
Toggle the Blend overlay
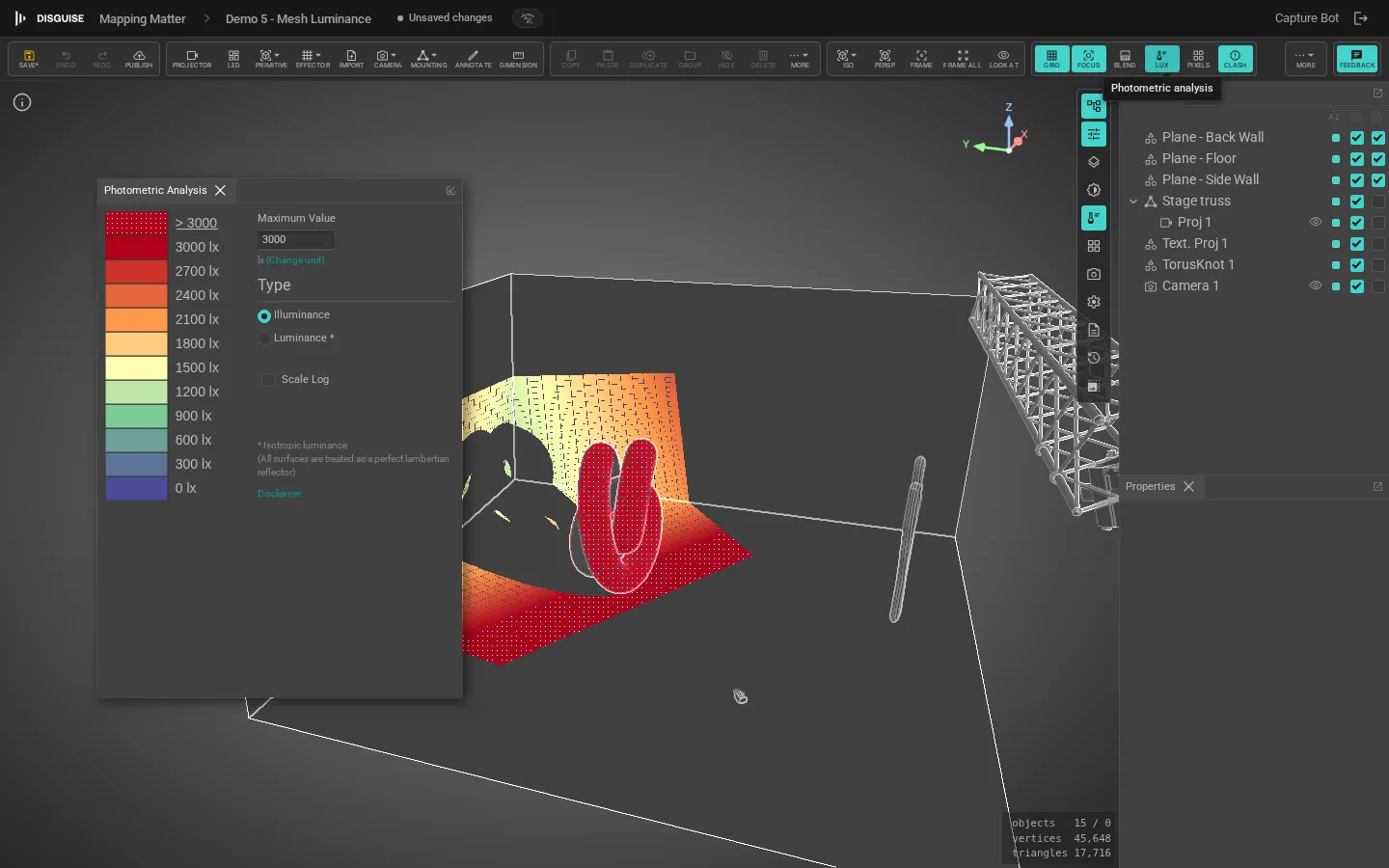coord(1125,59)
